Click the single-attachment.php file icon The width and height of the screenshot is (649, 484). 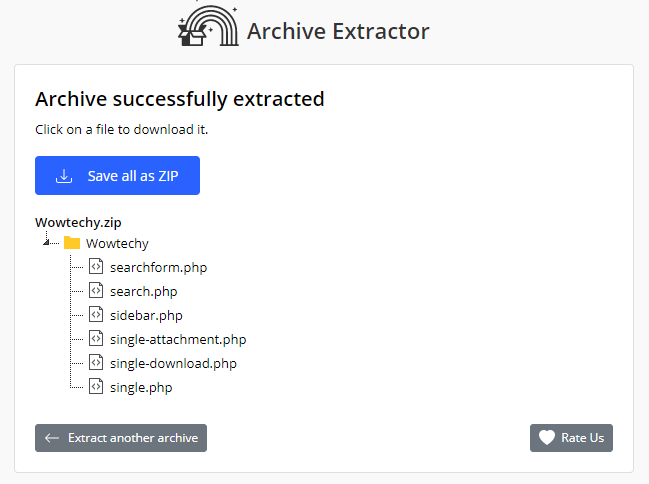tap(96, 339)
